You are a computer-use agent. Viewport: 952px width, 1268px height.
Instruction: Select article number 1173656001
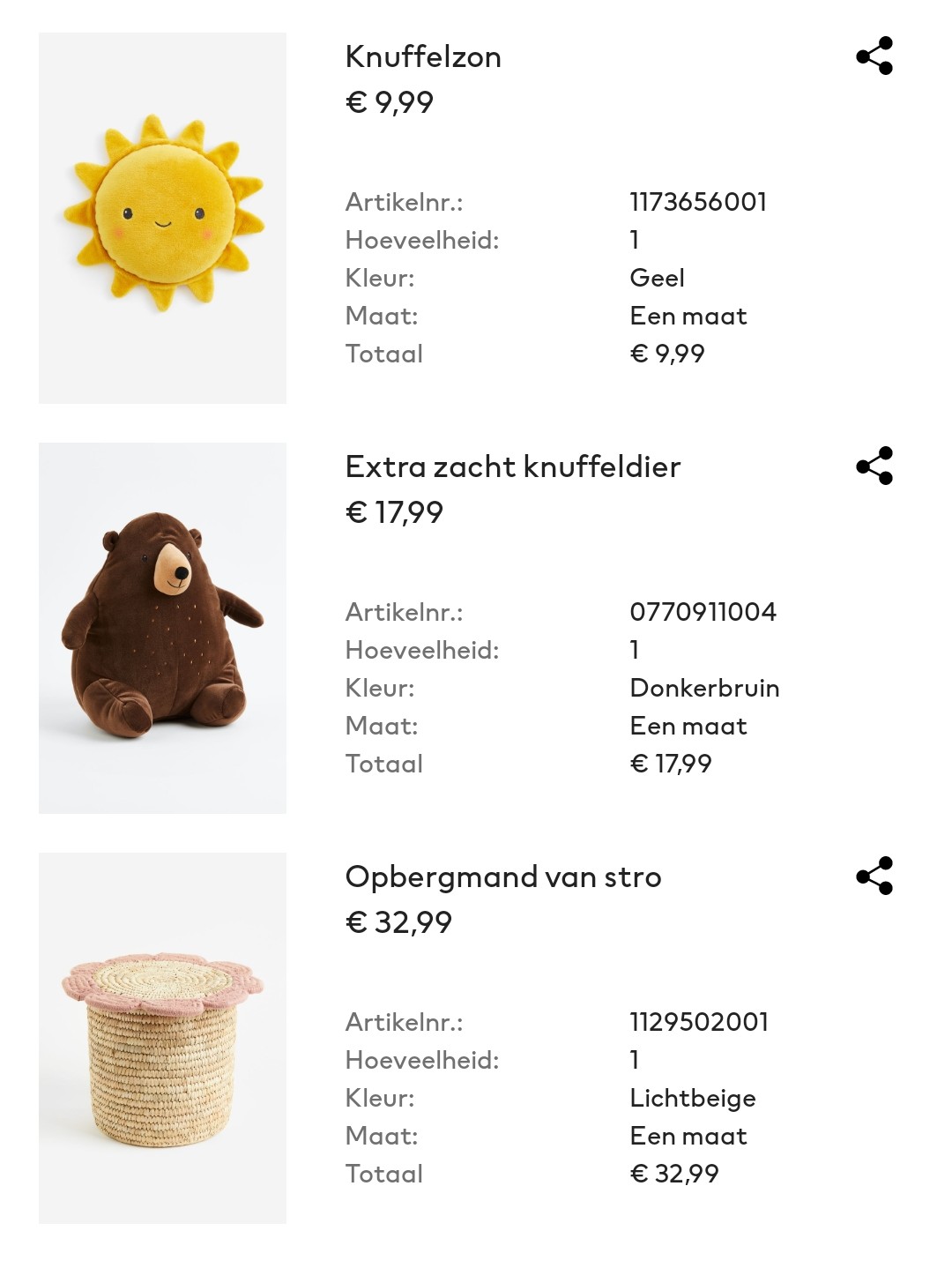tap(698, 202)
